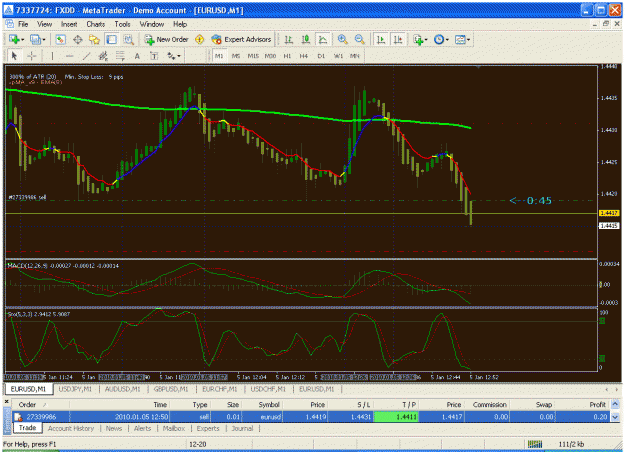
Task: Launch MetaEditor via yellow diamond icon
Action: pos(199,39)
